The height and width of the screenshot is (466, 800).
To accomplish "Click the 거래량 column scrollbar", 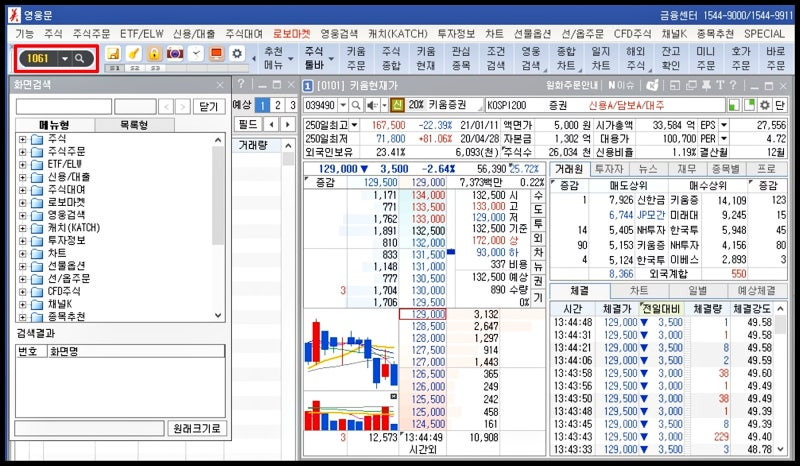I will (288, 158).
